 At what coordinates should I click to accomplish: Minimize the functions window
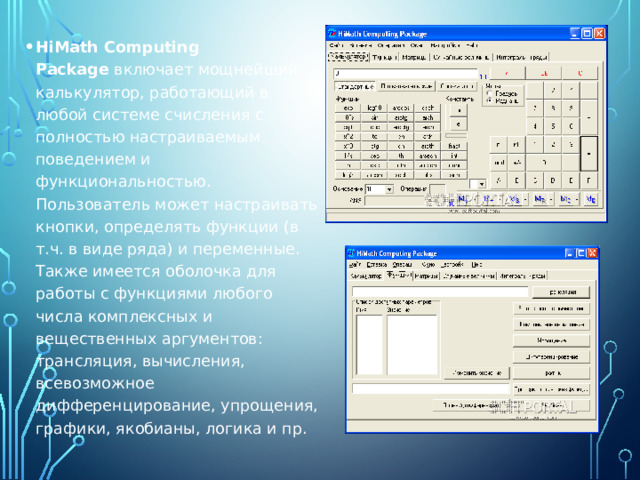[569, 253]
